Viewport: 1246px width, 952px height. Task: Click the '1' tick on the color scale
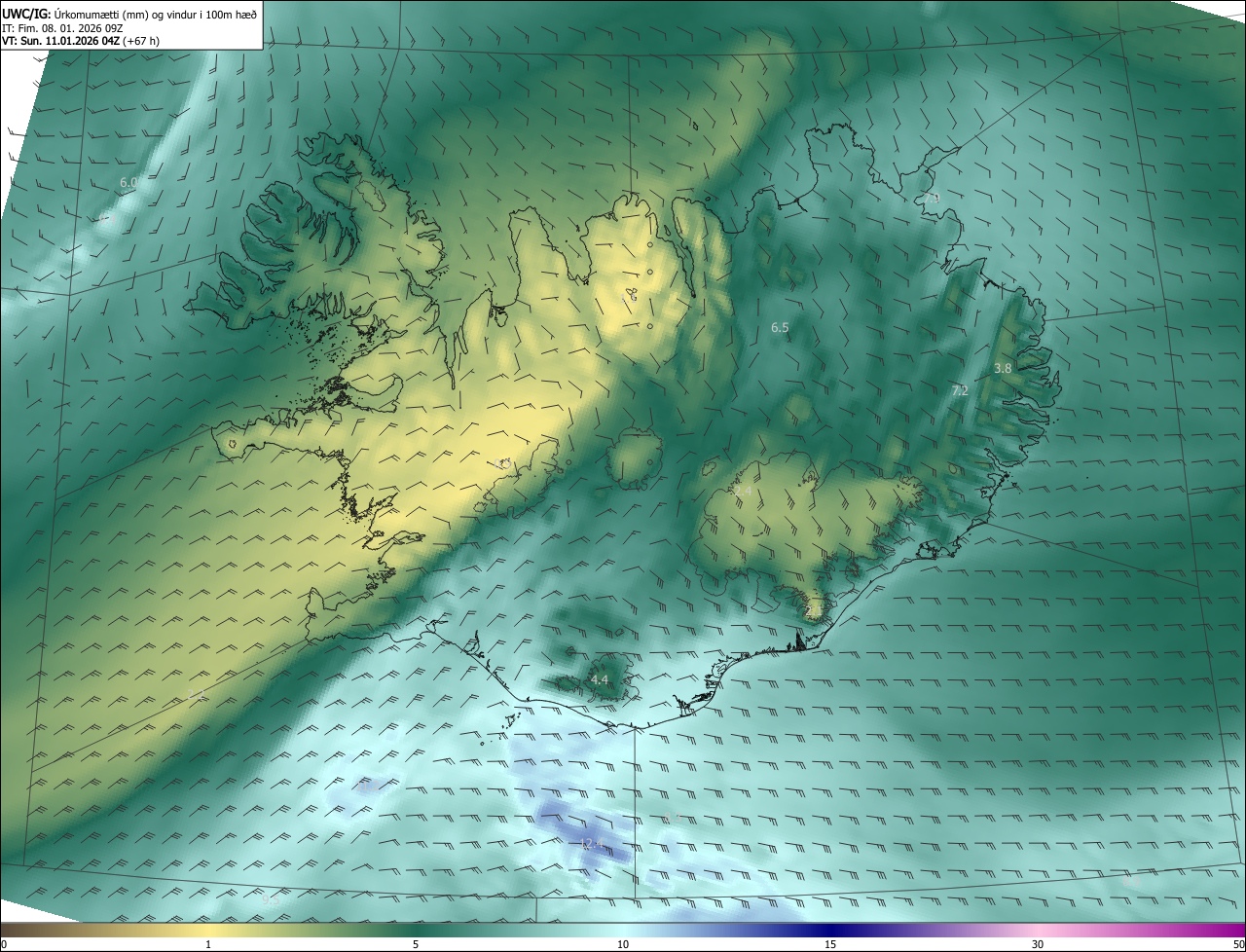(208, 944)
